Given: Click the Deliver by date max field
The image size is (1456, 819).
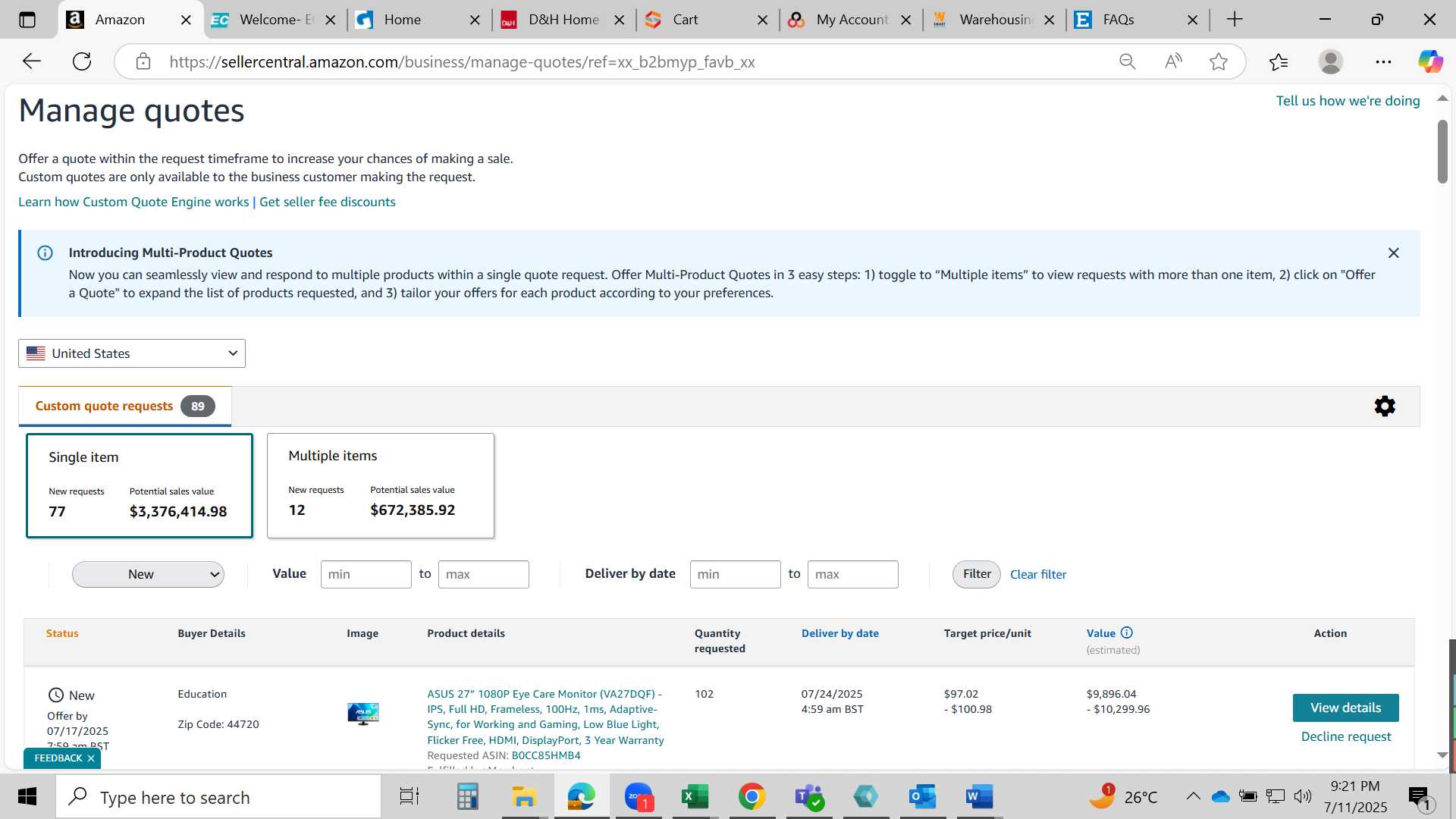Looking at the screenshot, I should 853,574.
